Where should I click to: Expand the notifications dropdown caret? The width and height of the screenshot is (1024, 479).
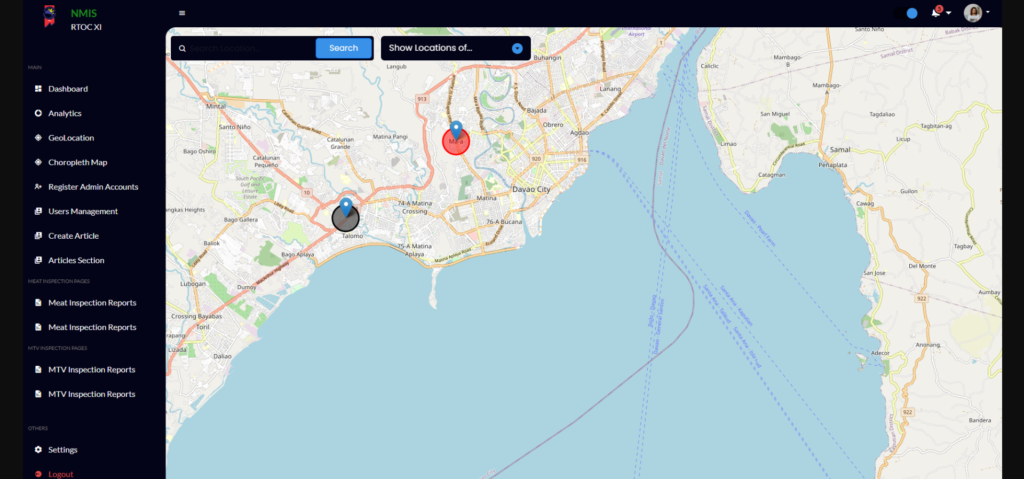coord(949,13)
